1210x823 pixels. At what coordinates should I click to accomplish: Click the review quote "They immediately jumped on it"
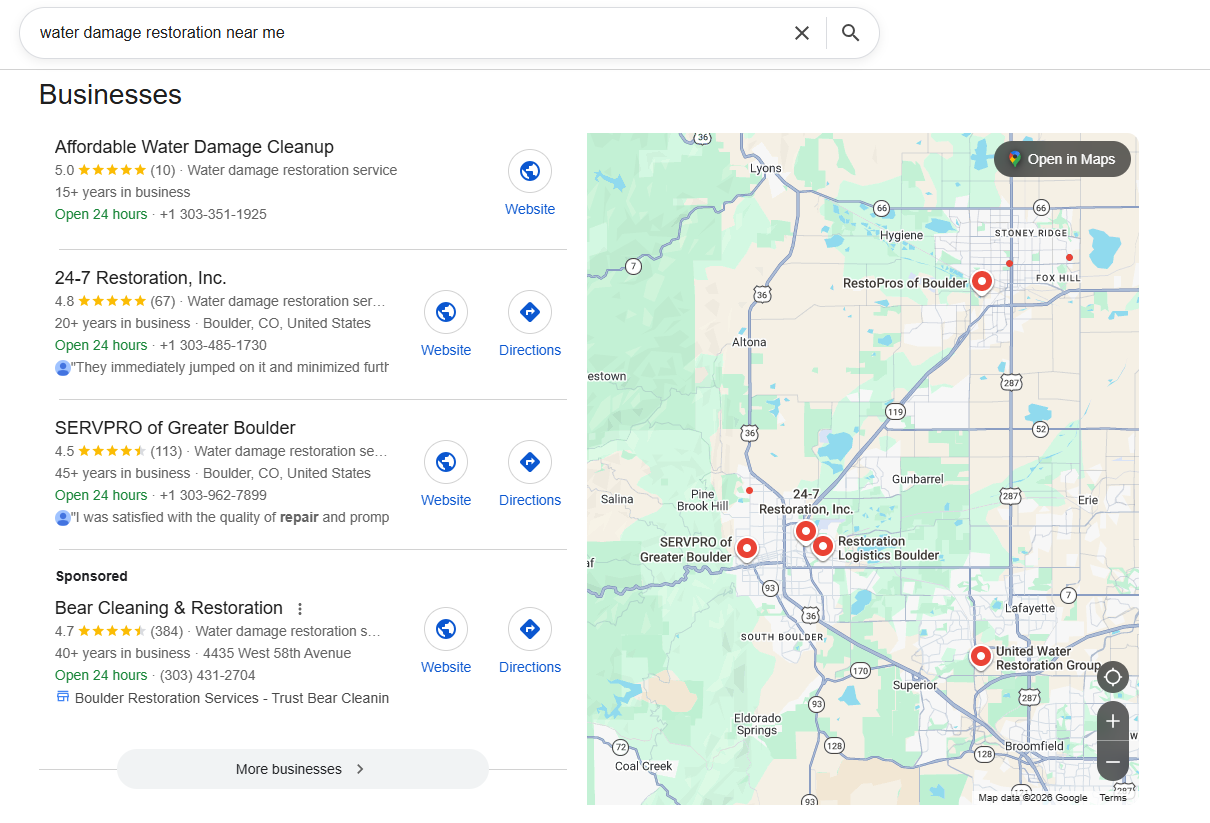click(230, 367)
